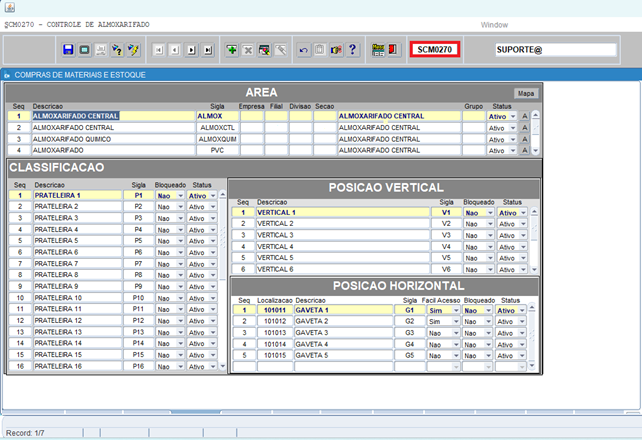Viewport: 642px width, 440px height.
Task: Click the Mapa button
Action: tap(526, 93)
